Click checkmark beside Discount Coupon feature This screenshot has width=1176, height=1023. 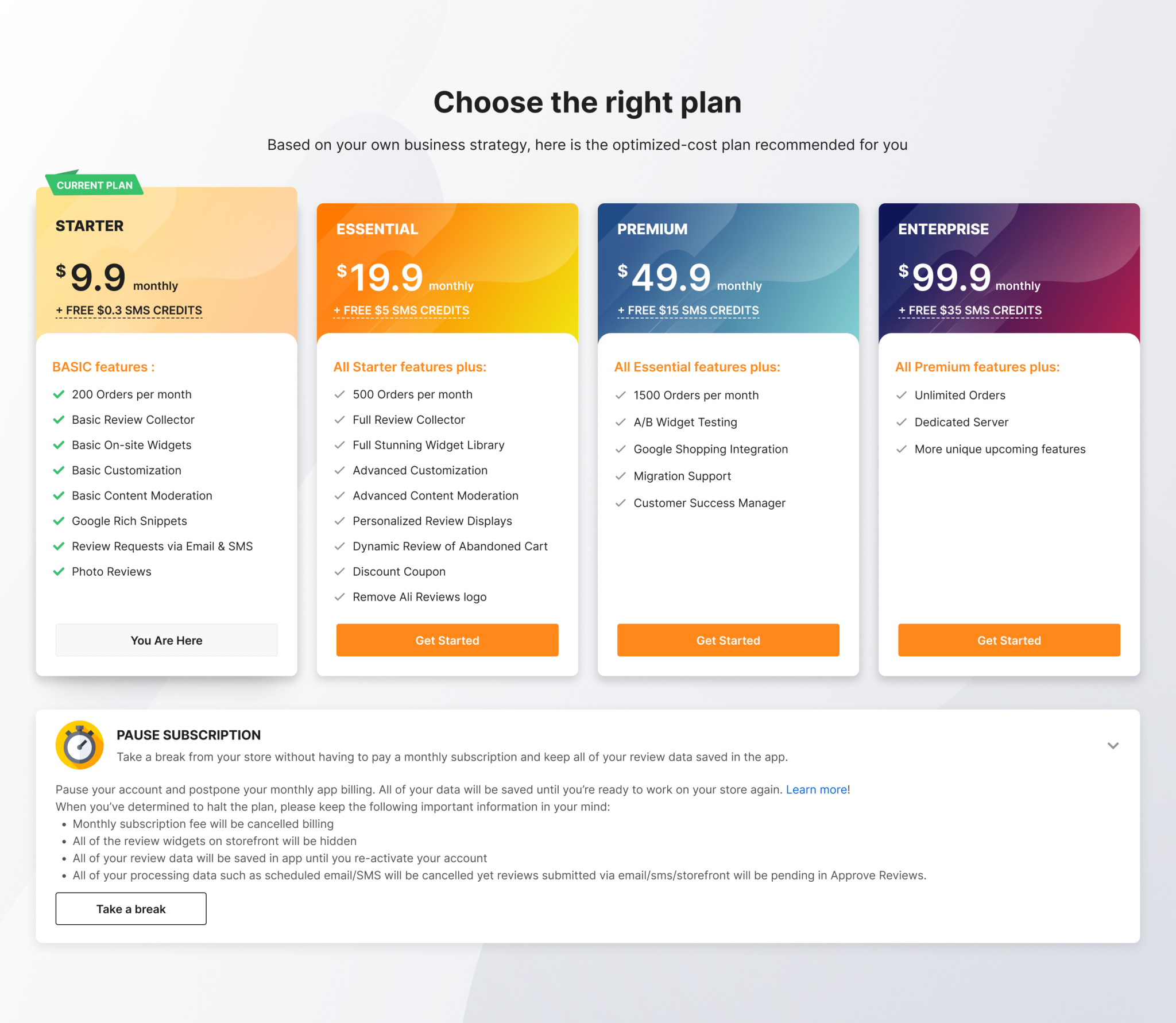[339, 572]
